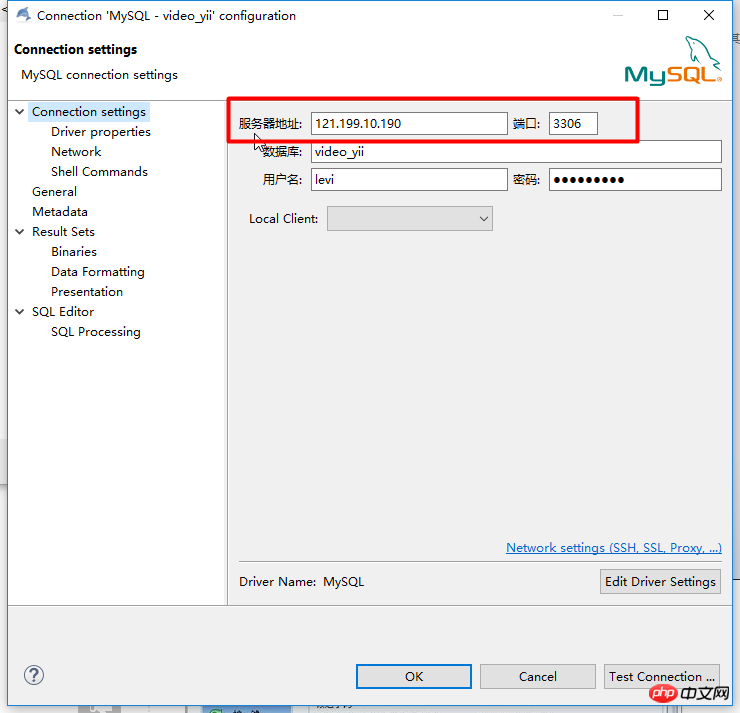
Task: Minimize the configuration dialog window
Action: (x=618, y=15)
